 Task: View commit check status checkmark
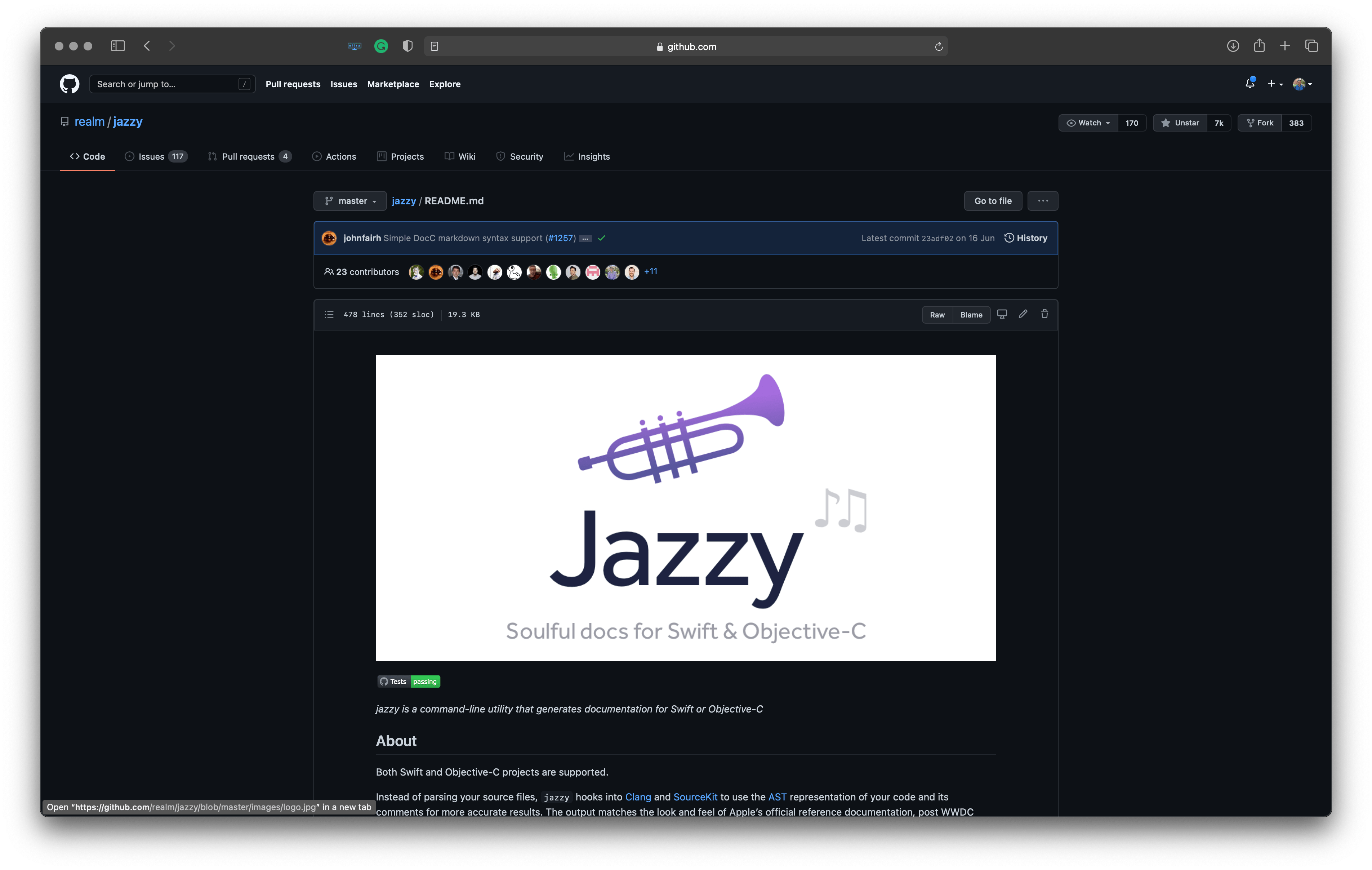click(602, 238)
